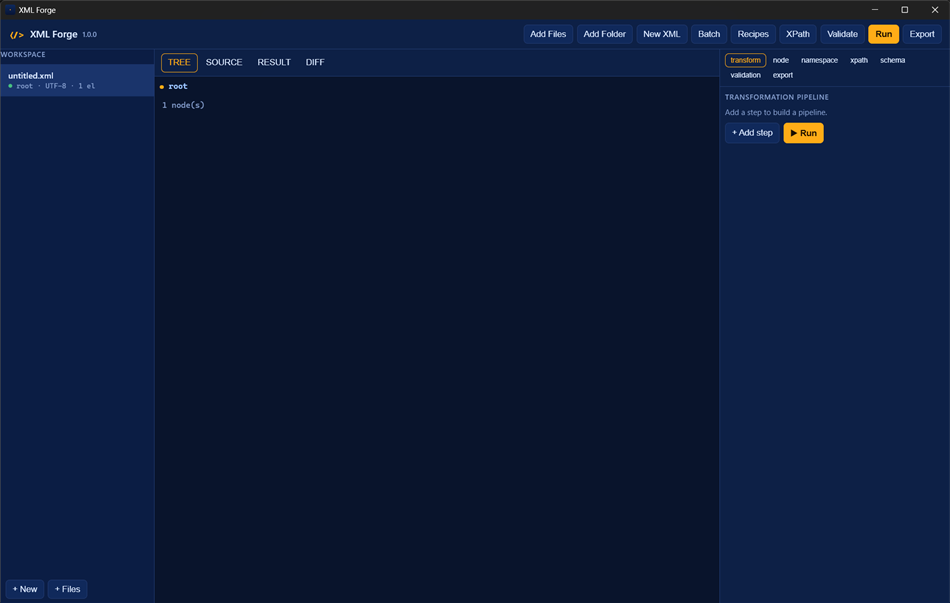Click the orange Run button in the top toolbar
This screenshot has height=603, width=950.
[883, 34]
